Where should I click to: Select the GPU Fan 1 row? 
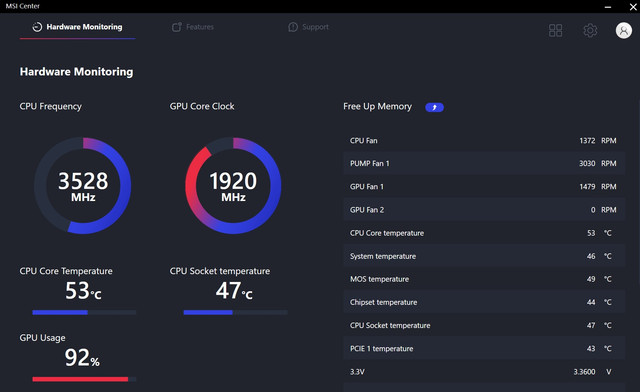(484, 187)
